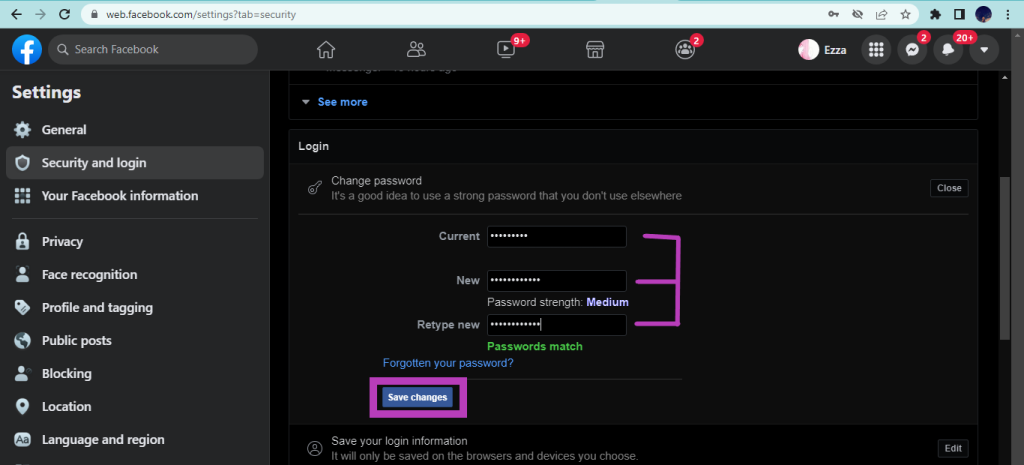The image size is (1024, 465).
Task: Click the Search Facebook field
Action: coord(153,50)
